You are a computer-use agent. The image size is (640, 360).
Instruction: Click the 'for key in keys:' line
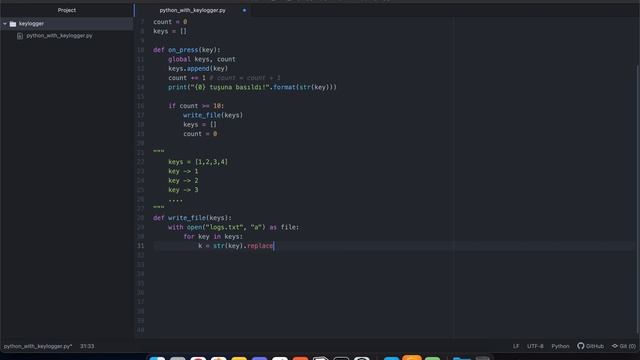pos(213,237)
